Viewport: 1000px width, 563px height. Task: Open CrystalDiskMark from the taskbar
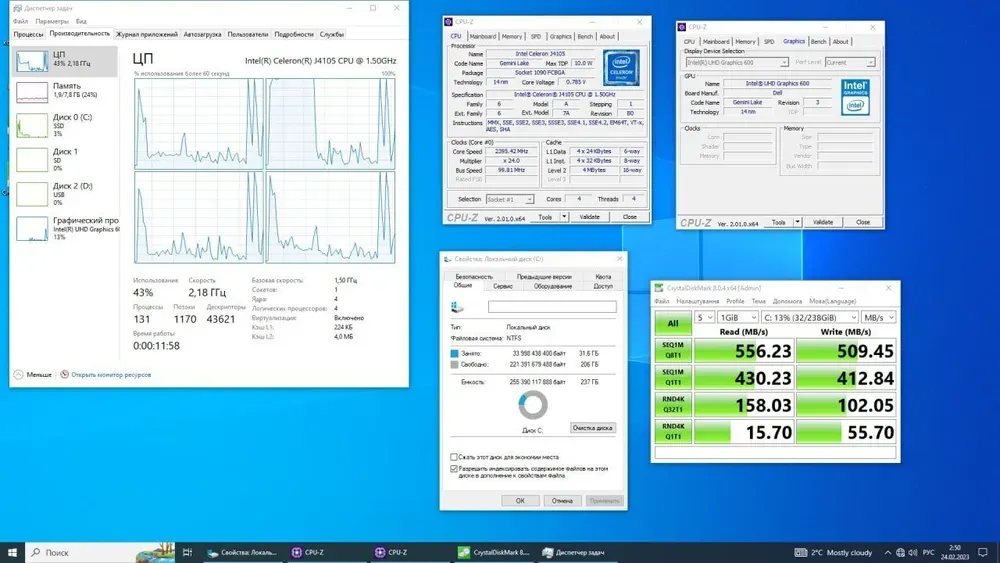coord(494,552)
